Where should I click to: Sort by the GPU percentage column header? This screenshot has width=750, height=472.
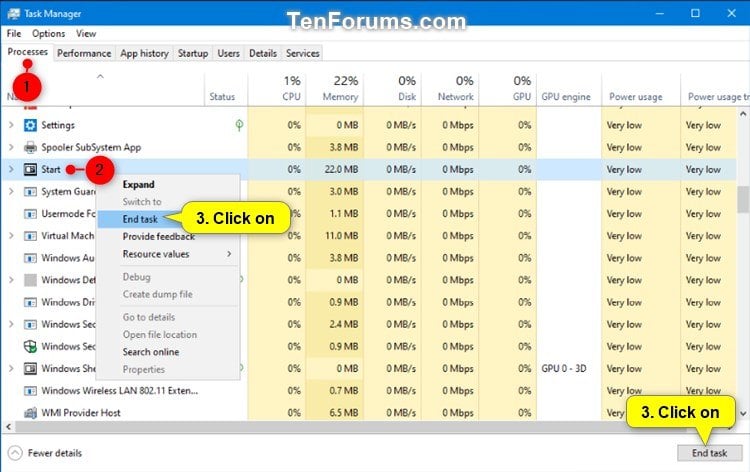pyautogui.click(x=507, y=88)
